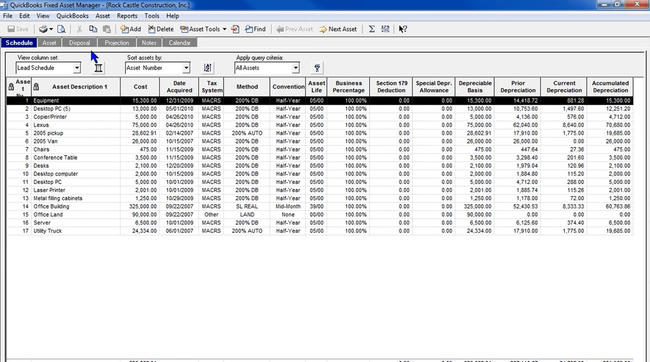Click the Laser Printer description cell

pos(76,190)
